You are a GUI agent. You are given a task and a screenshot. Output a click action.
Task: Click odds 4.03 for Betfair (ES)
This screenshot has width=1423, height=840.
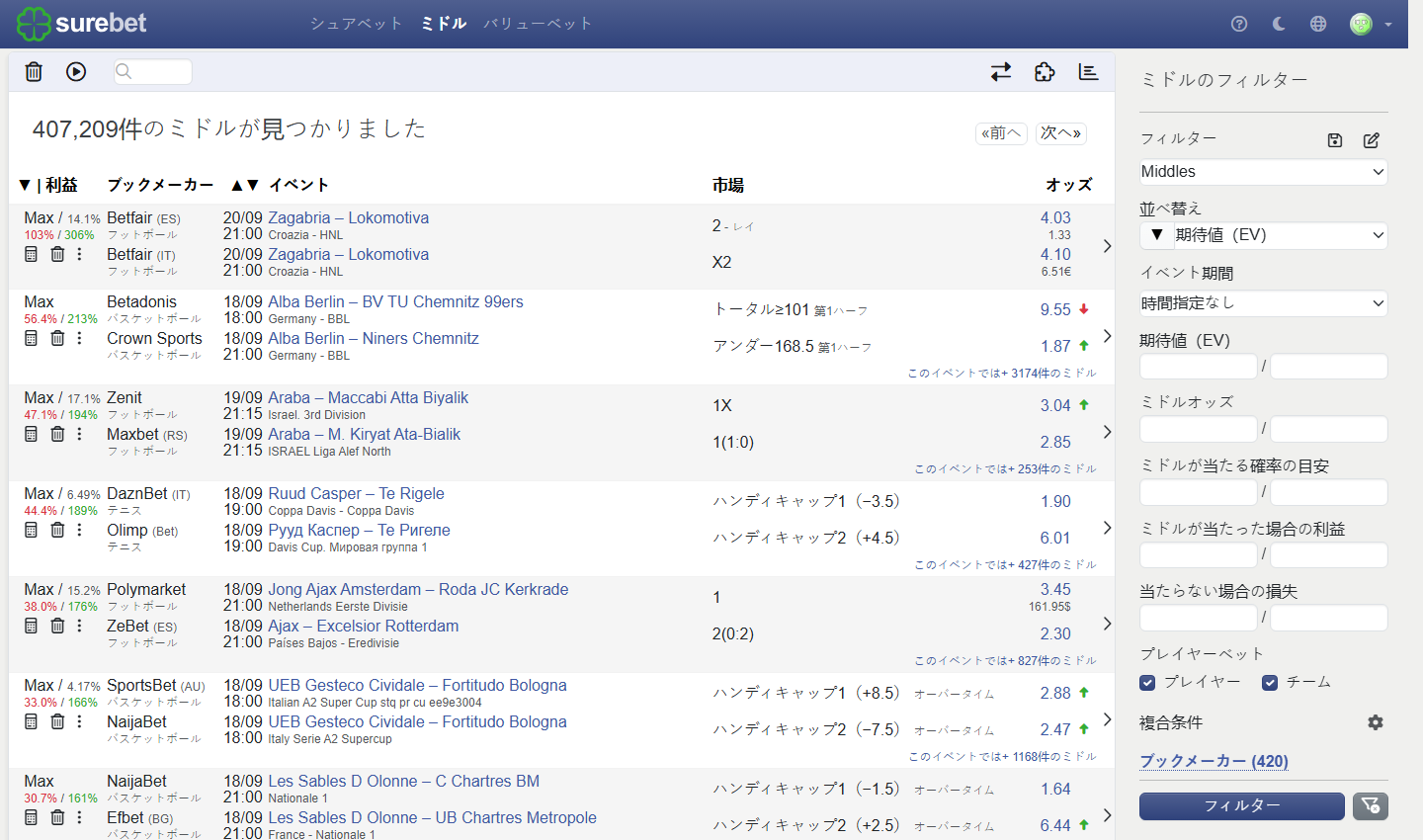1055,218
